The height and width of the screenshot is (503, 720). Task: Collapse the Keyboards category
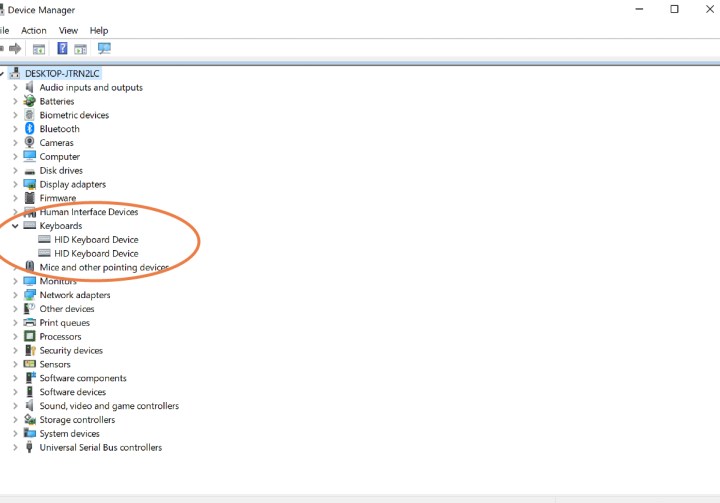point(15,226)
